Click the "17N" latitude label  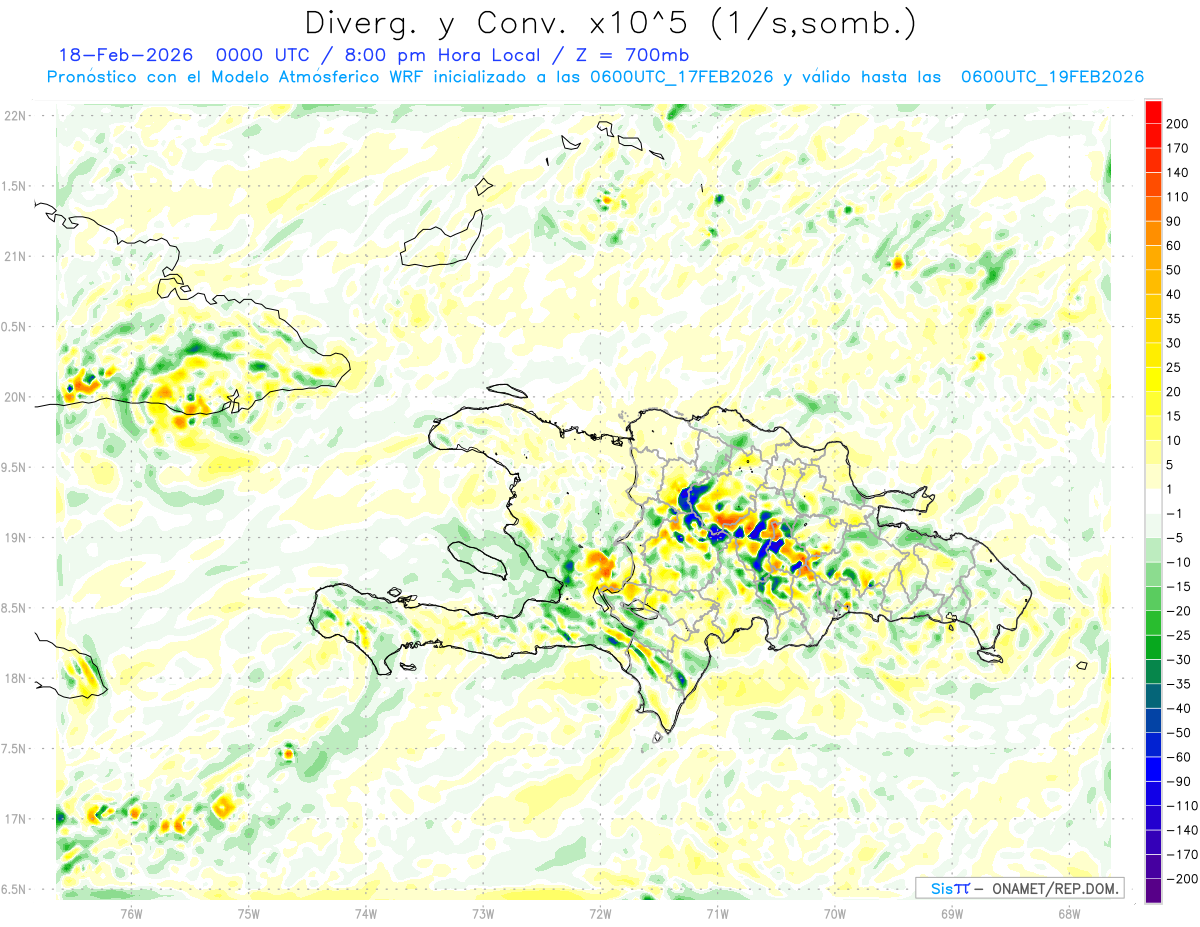click(15, 819)
